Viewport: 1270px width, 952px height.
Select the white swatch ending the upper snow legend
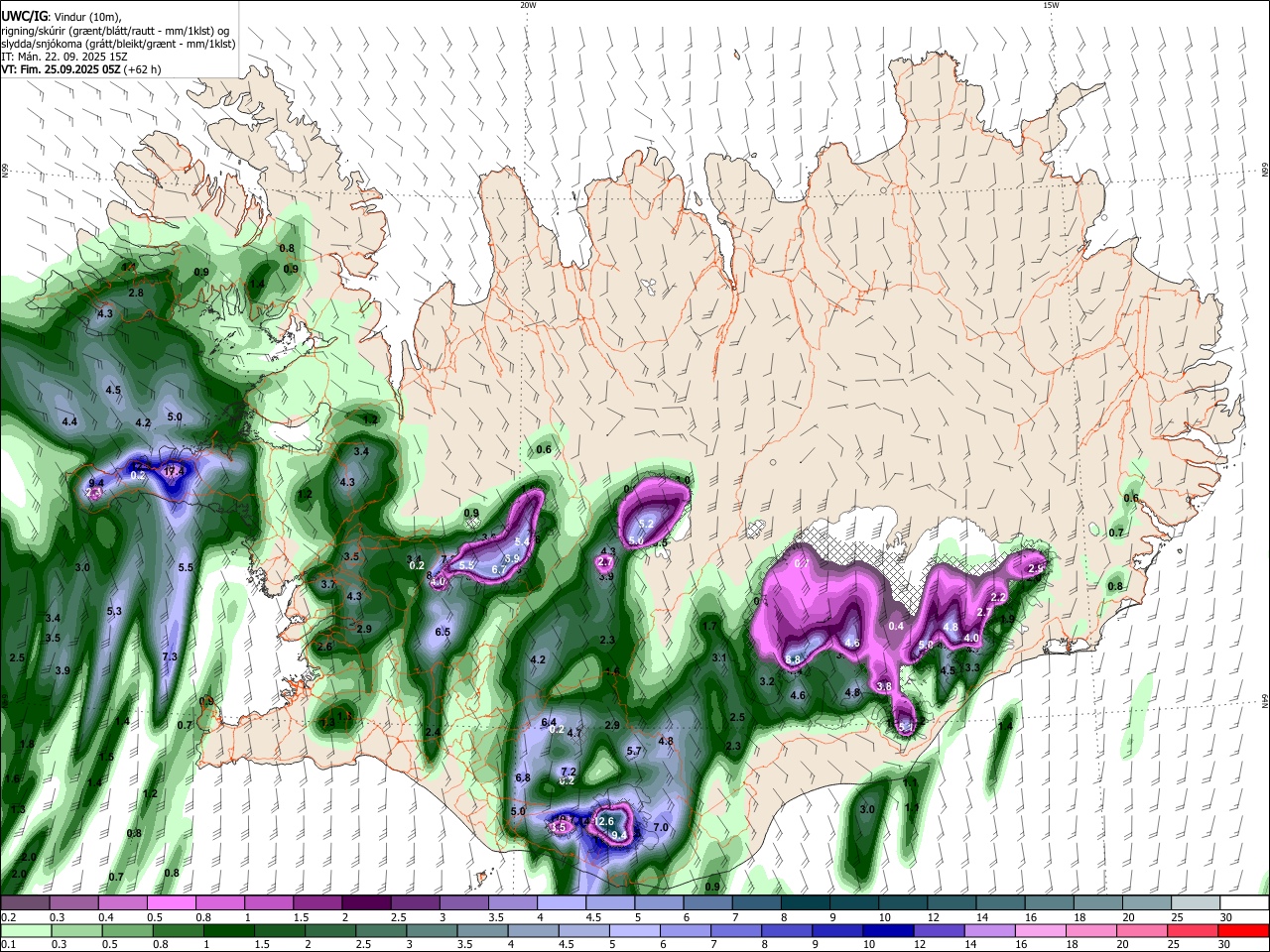[1244, 903]
